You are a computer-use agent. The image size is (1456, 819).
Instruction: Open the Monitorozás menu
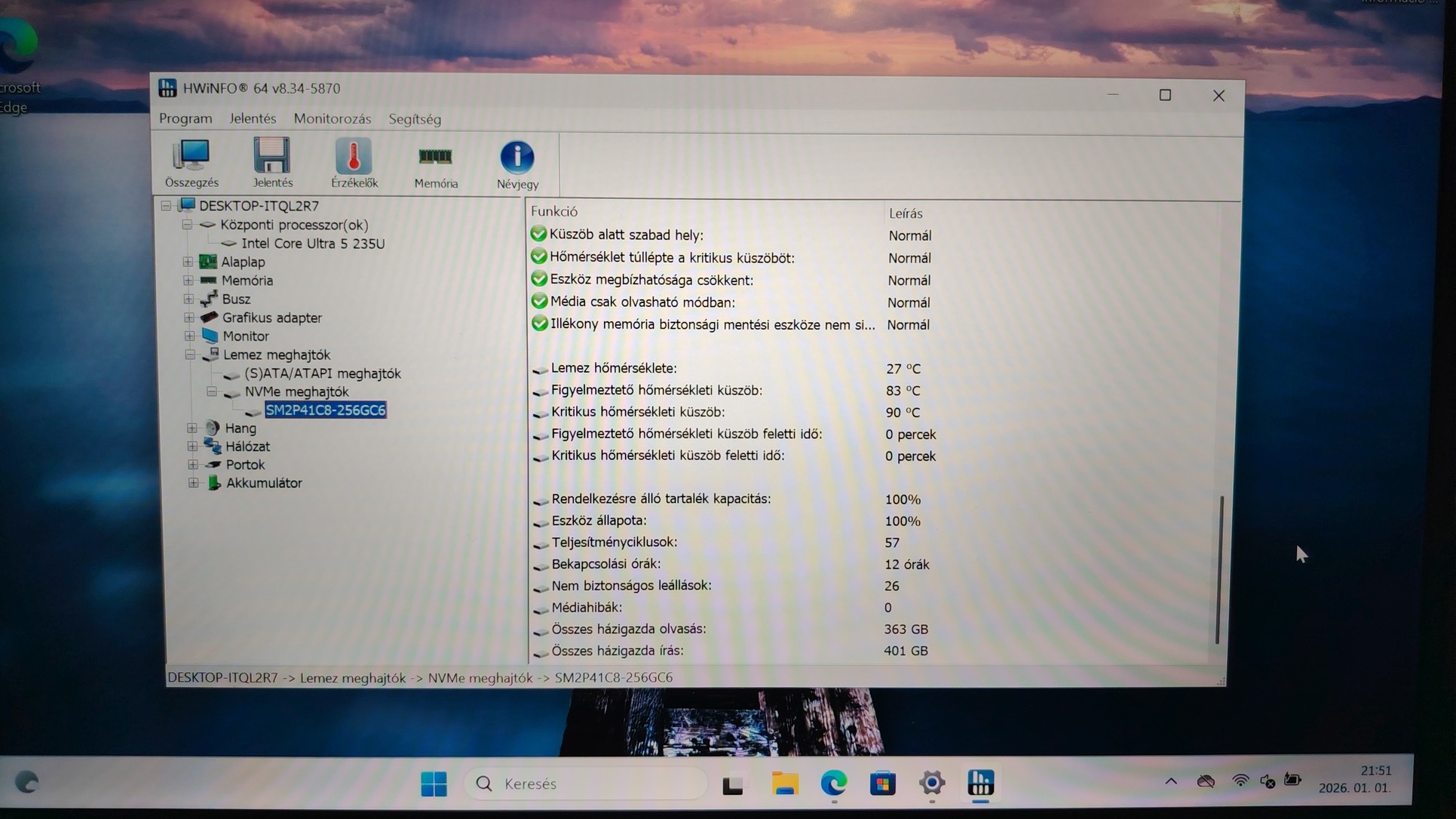332,119
